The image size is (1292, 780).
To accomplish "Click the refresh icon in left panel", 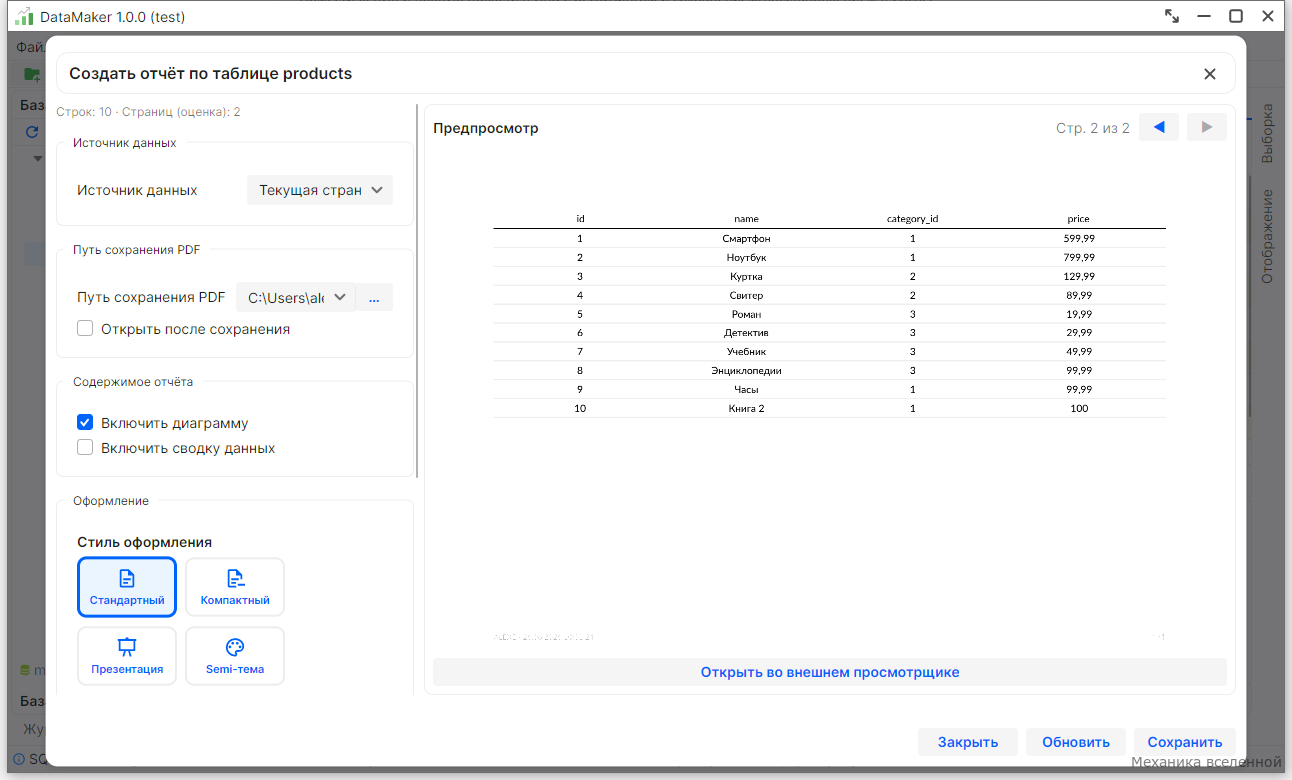I will pyautogui.click(x=32, y=132).
